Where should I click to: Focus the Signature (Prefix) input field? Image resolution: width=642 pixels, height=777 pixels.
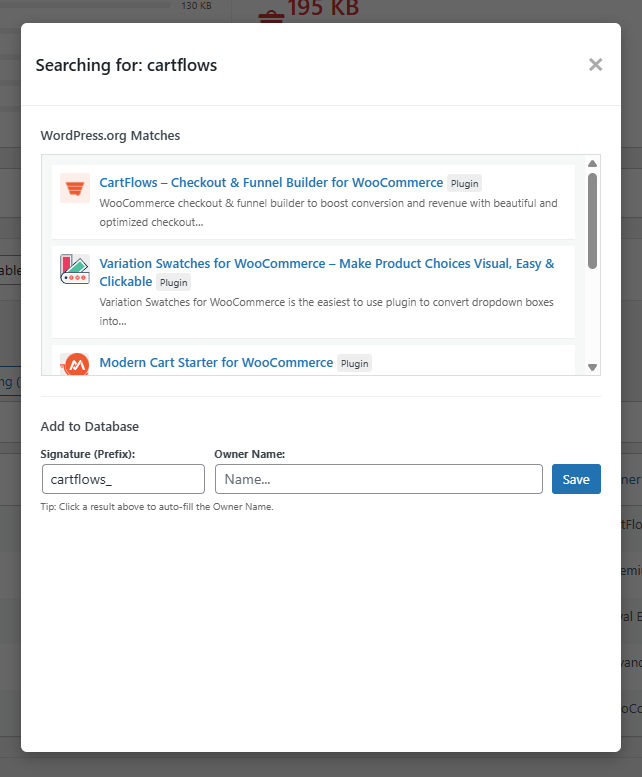(x=123, y=479)
